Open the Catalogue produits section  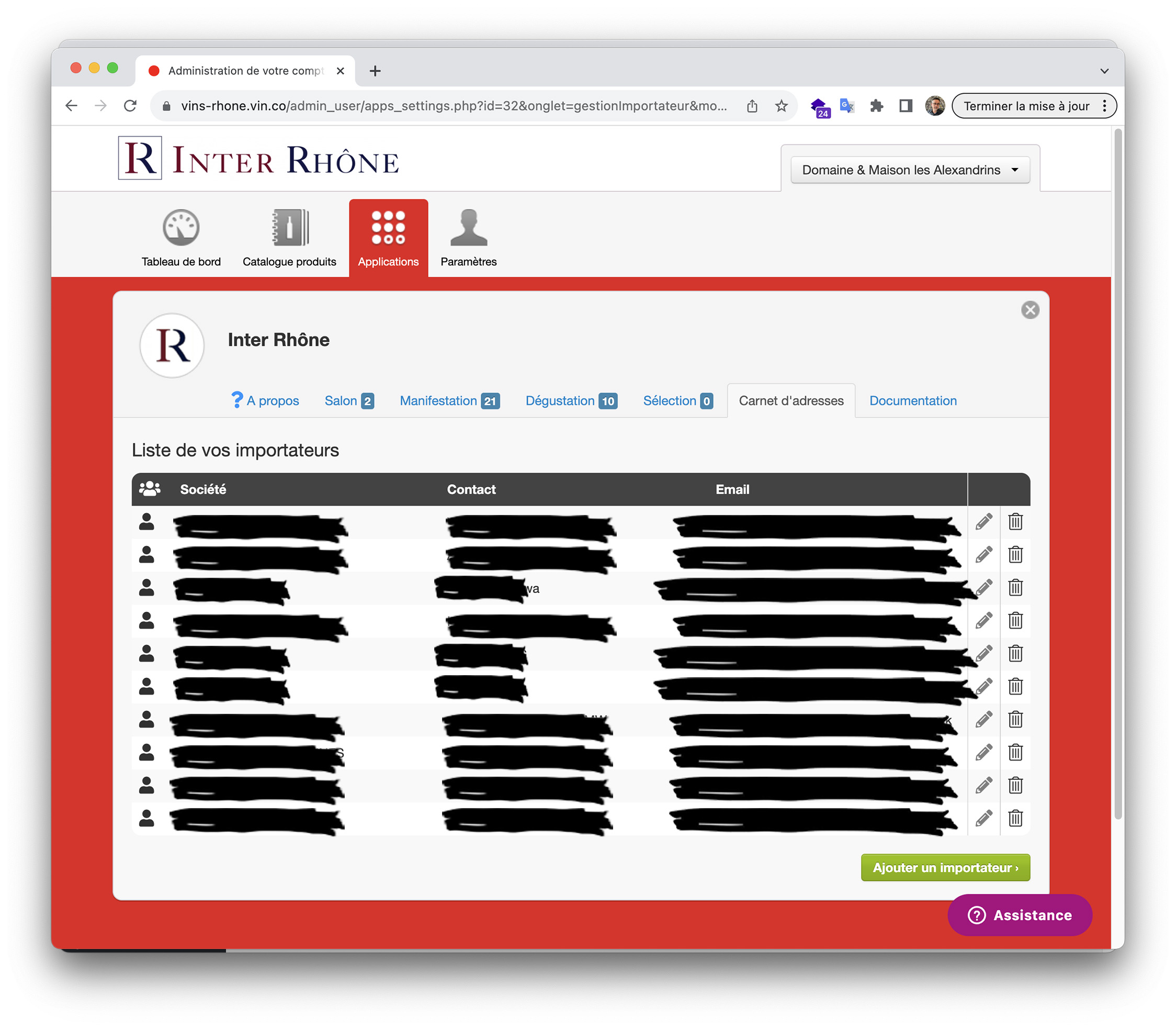289,239
